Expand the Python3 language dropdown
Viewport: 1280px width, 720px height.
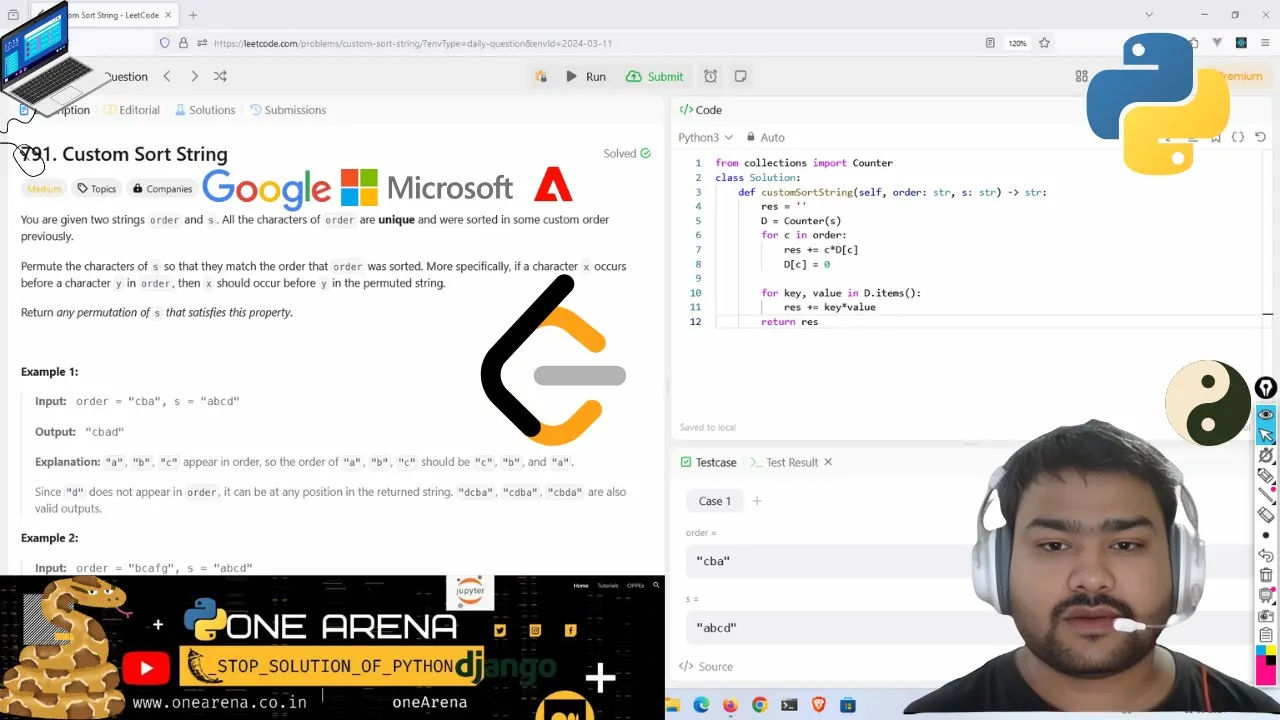[705, 137]
